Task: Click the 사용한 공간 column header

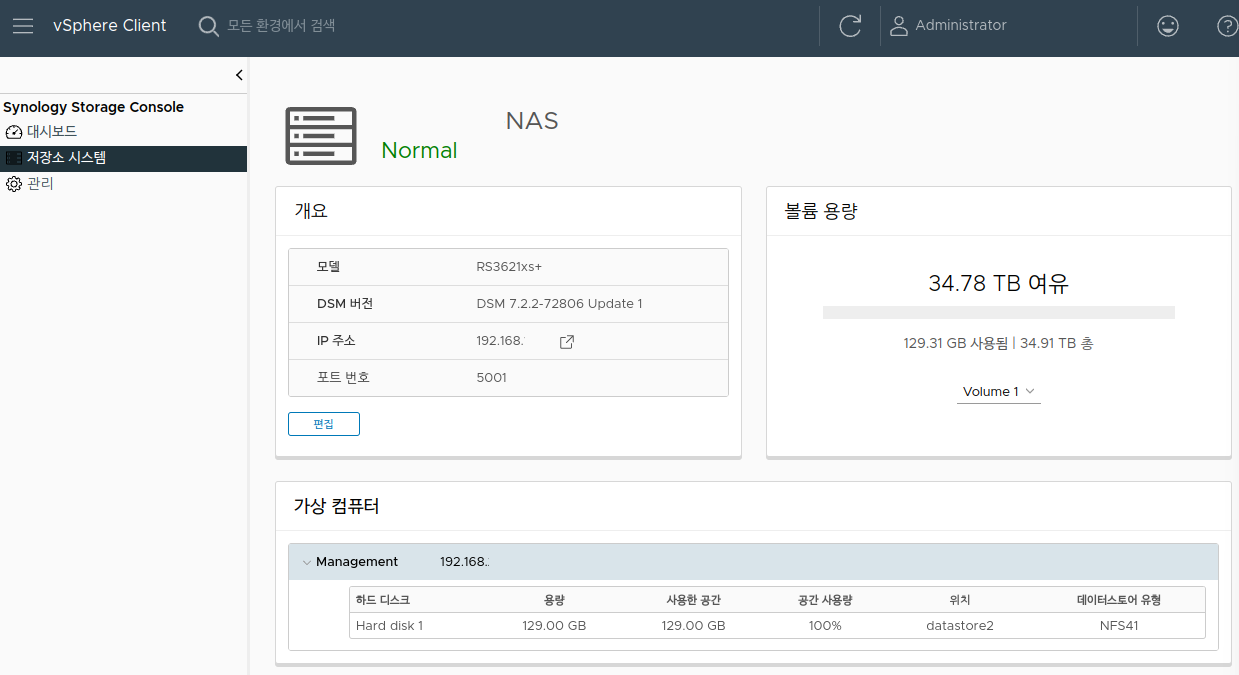Action: tap(694, 600)
